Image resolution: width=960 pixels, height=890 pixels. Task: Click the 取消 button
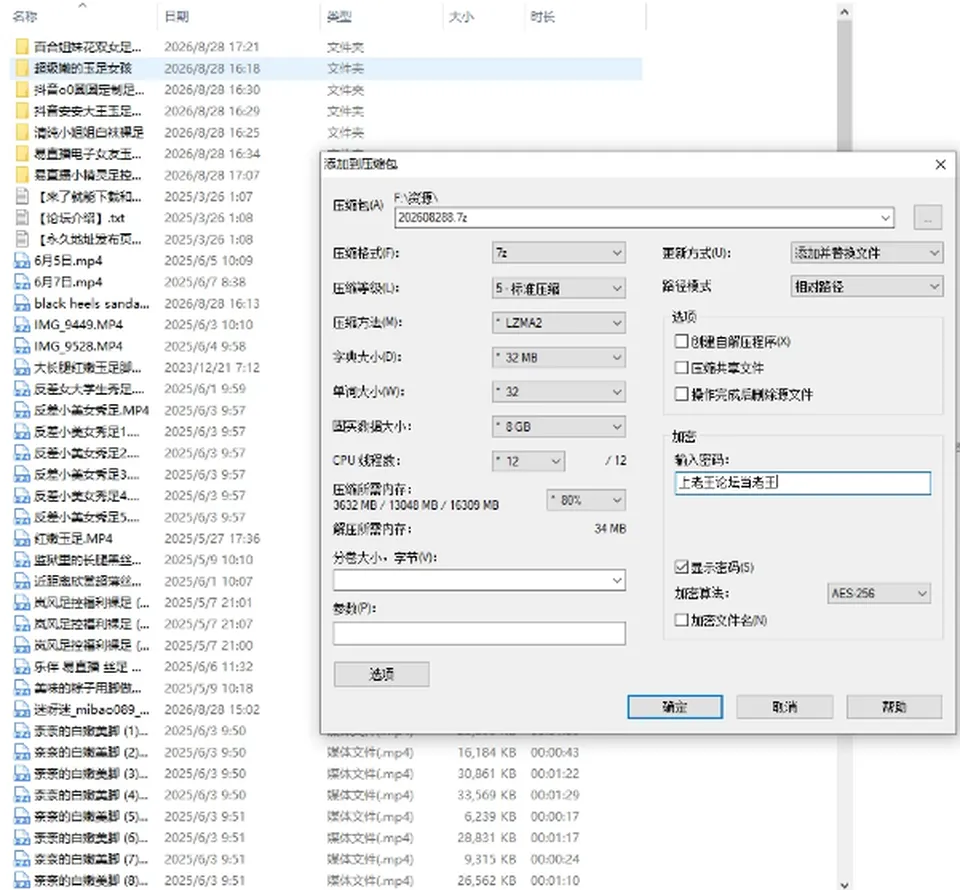784,707
